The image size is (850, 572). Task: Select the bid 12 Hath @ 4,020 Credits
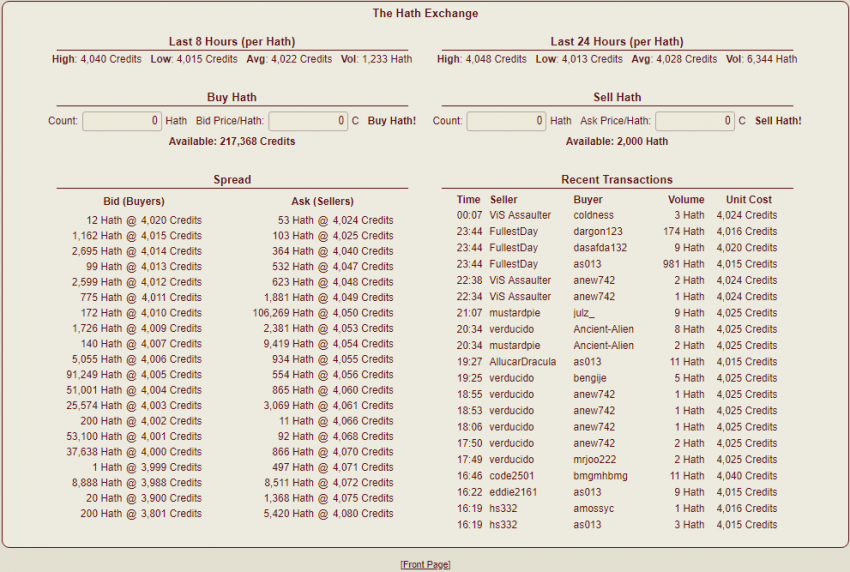[144, 220]
